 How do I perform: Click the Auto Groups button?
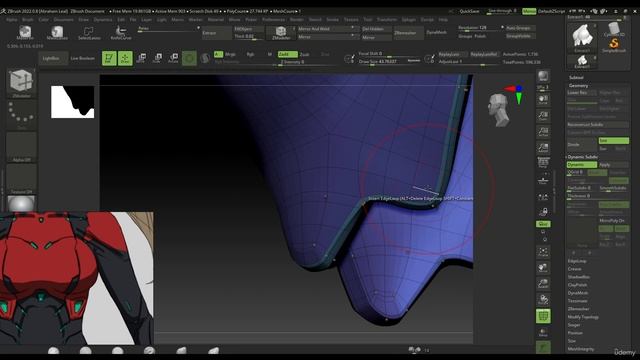(521, 28)
